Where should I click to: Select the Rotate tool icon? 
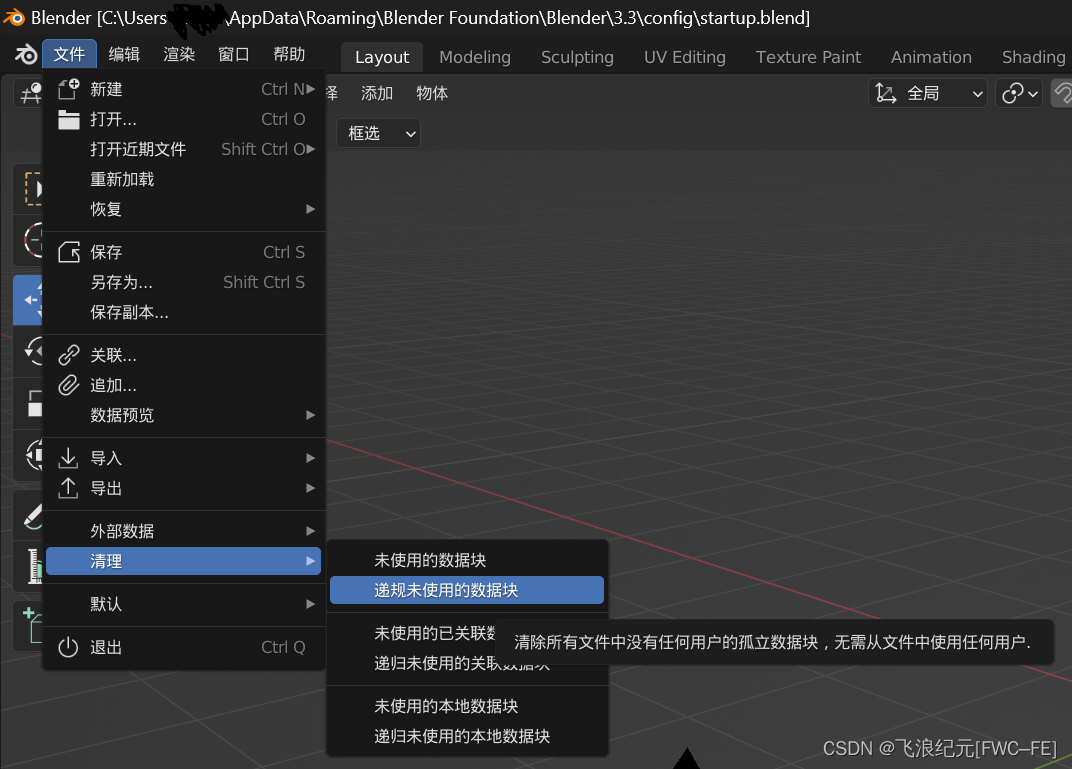30,351
